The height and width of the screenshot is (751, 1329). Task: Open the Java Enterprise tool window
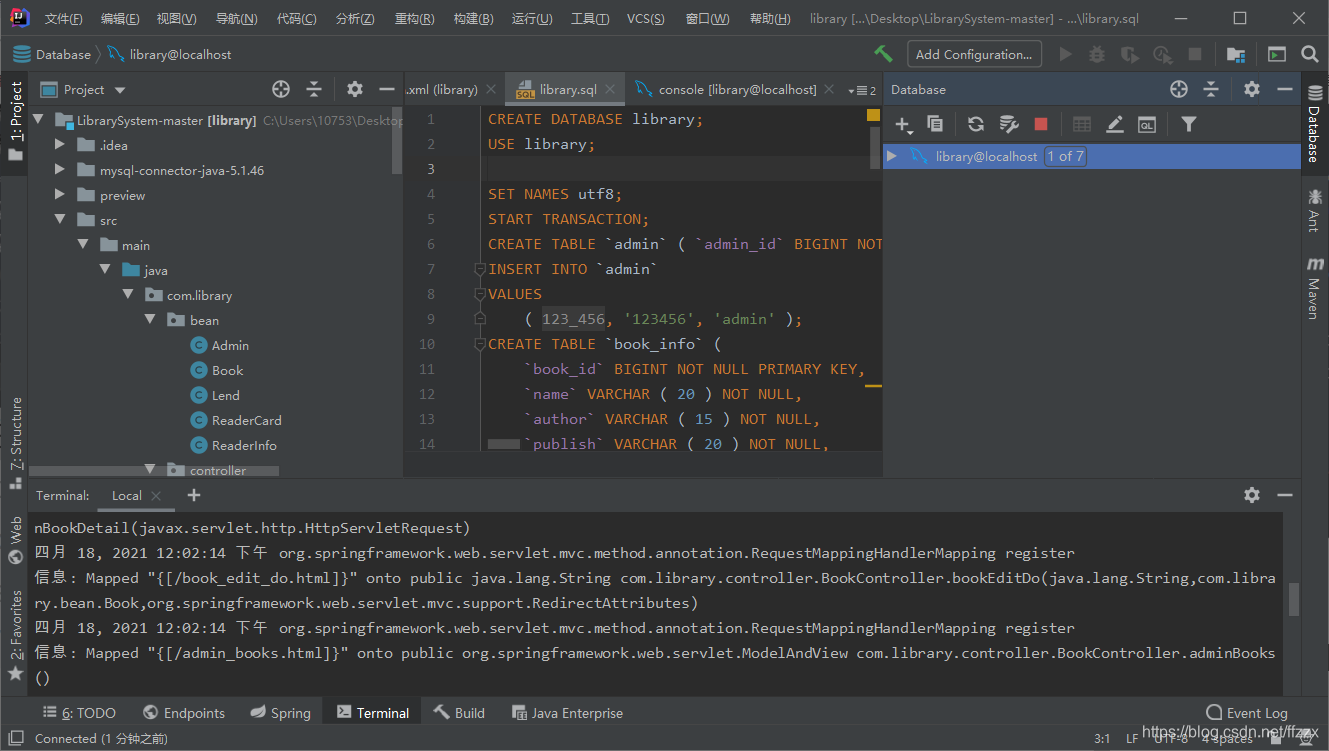[567, 713]
